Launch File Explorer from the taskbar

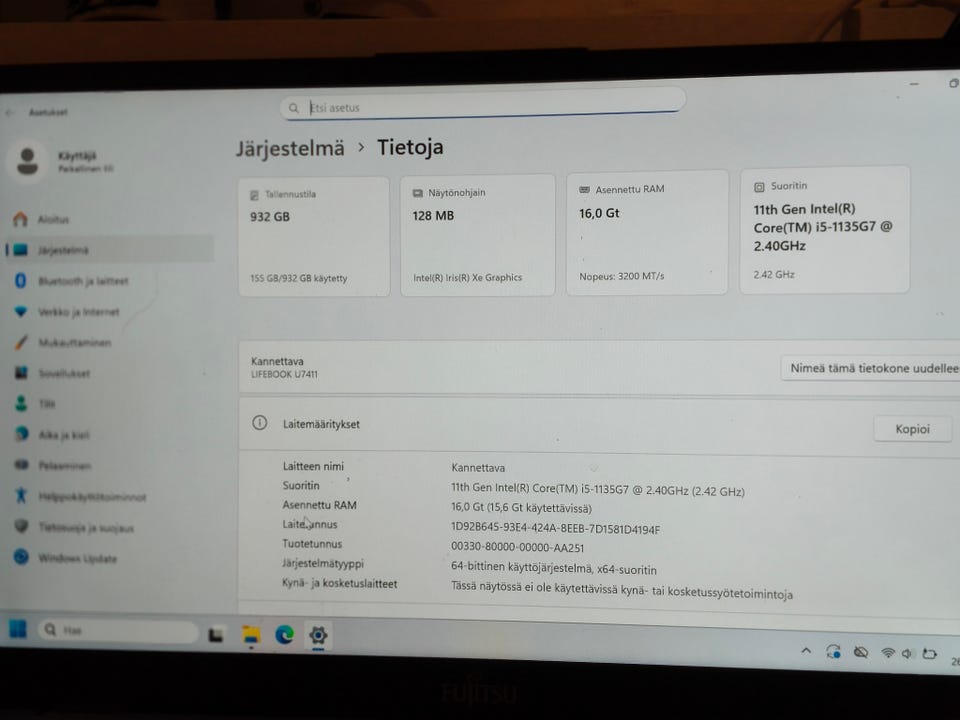click(x=250, y=636)
